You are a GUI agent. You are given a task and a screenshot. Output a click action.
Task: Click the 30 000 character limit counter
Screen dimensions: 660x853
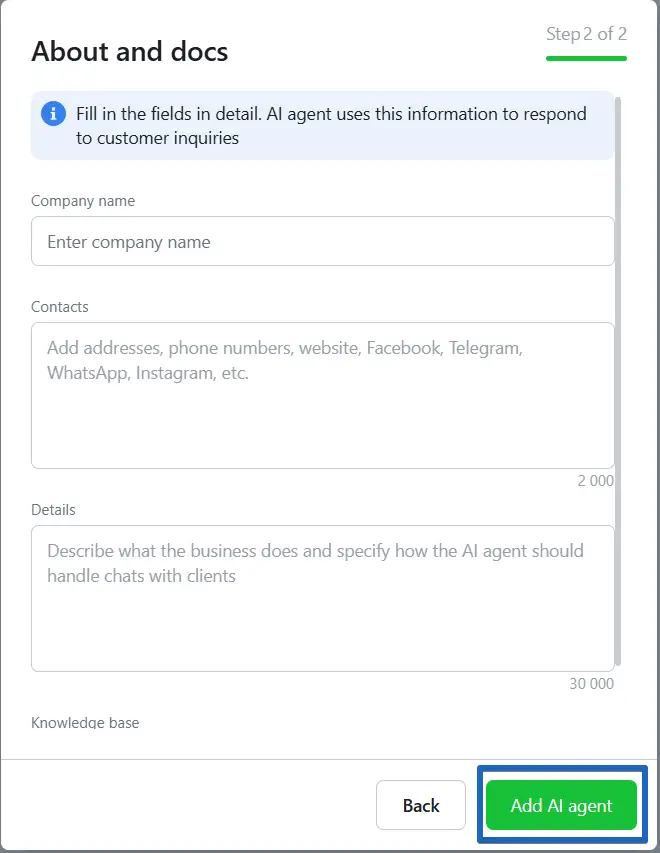[592, 684]
